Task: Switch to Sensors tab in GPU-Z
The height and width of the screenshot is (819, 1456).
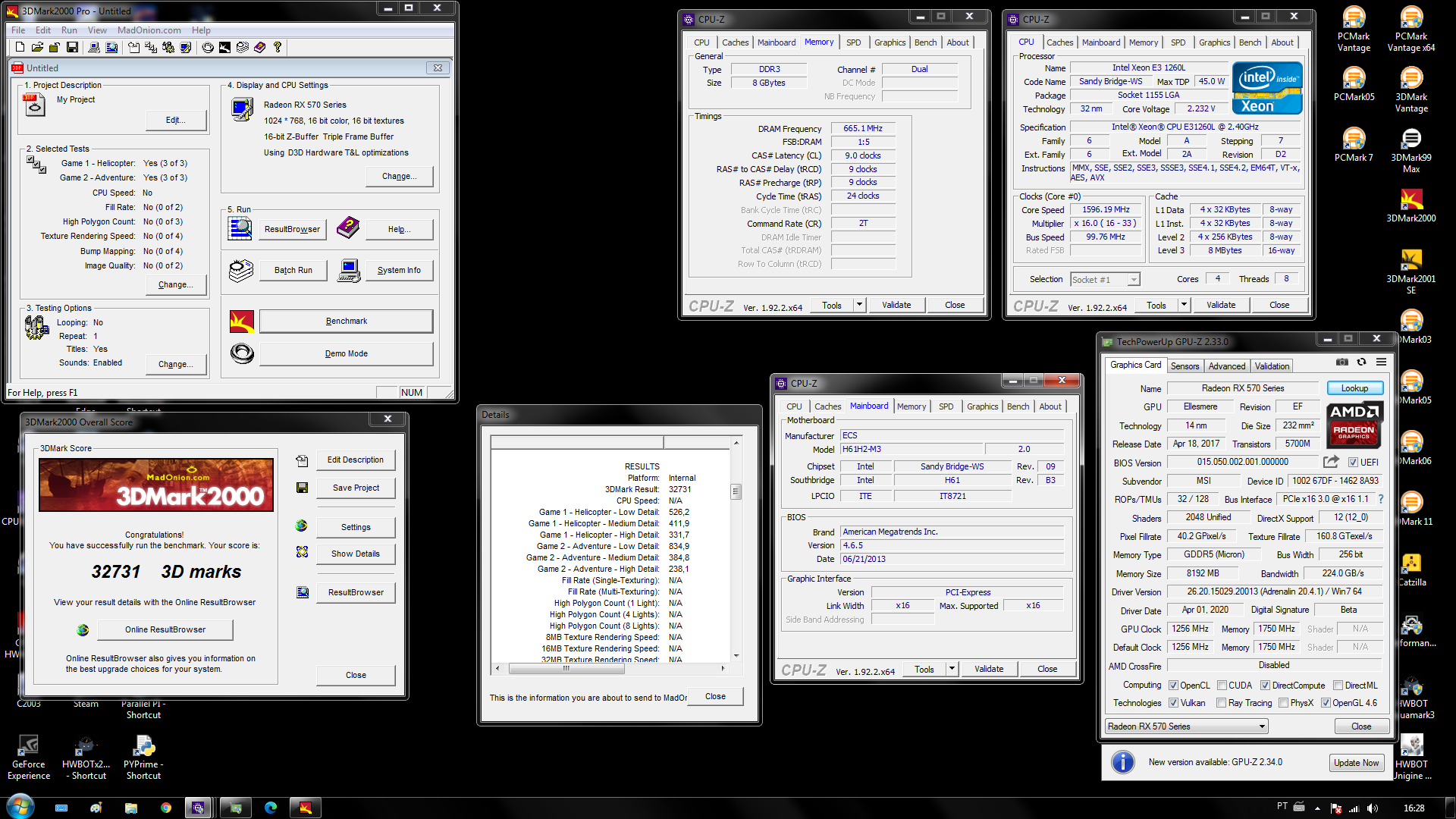Action: tap(1185, 366)
